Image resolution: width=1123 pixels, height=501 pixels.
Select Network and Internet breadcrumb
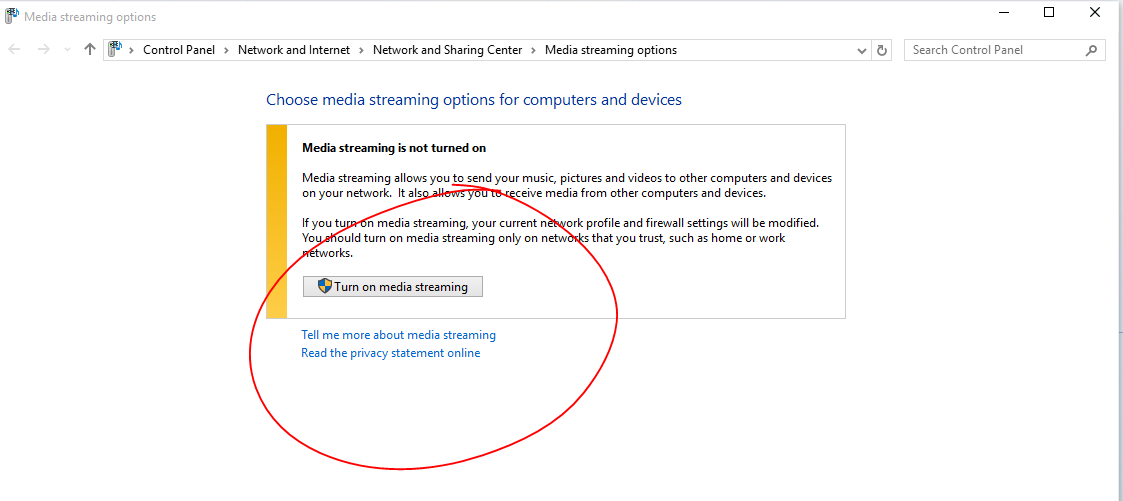pyautogui.click(x=294, y=50)
